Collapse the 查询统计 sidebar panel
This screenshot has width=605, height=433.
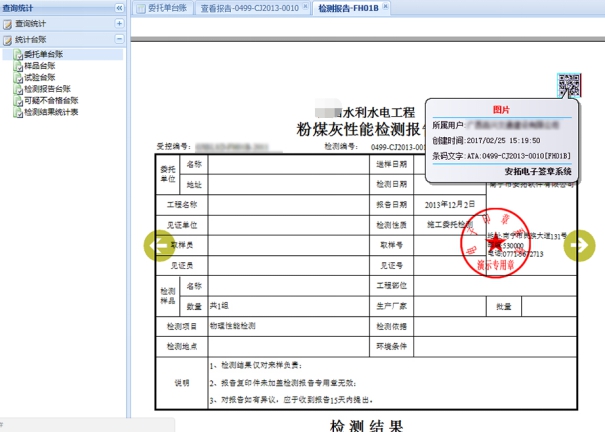point(119,7)
